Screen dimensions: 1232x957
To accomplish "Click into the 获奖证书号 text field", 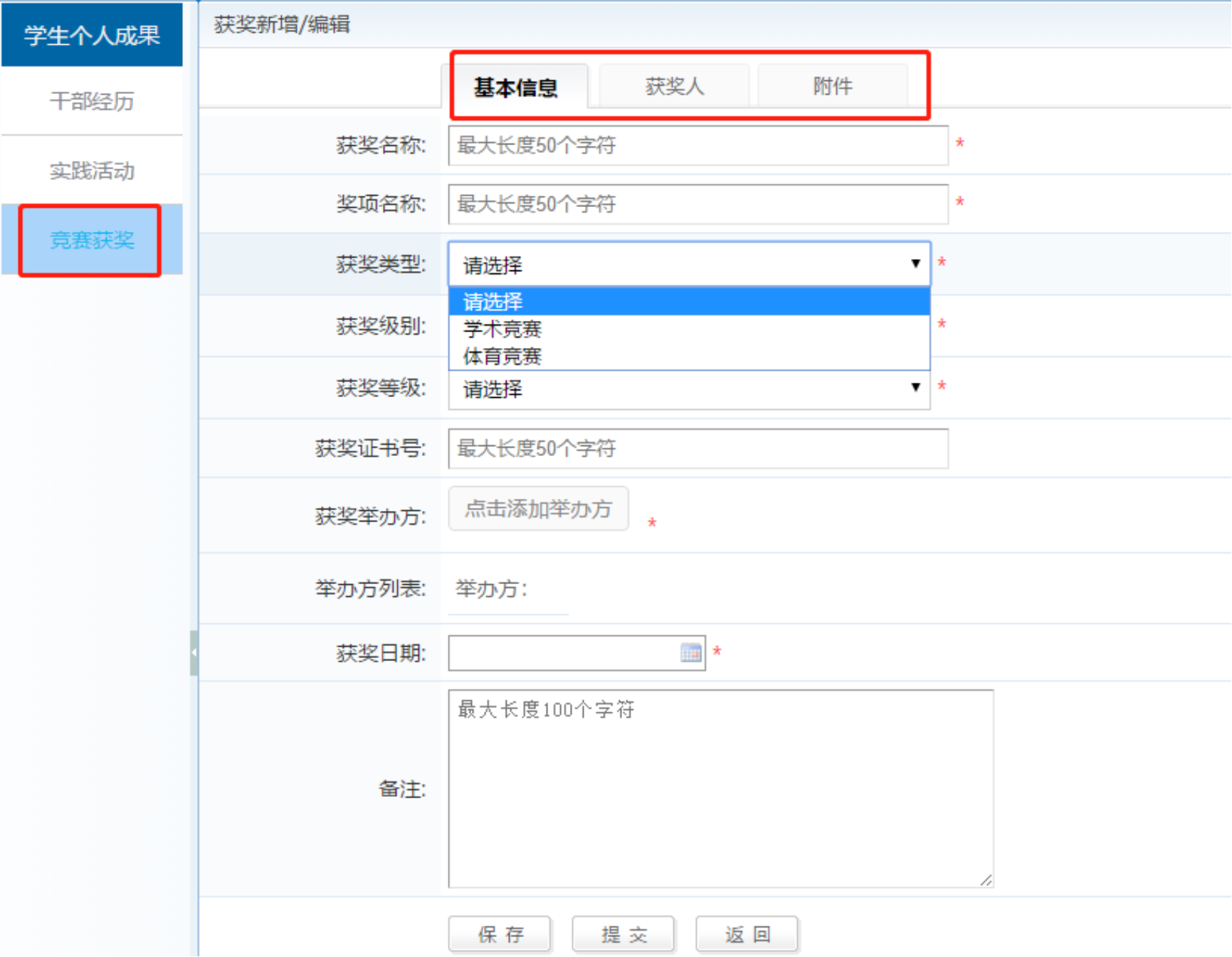I will tap(697, 448).
